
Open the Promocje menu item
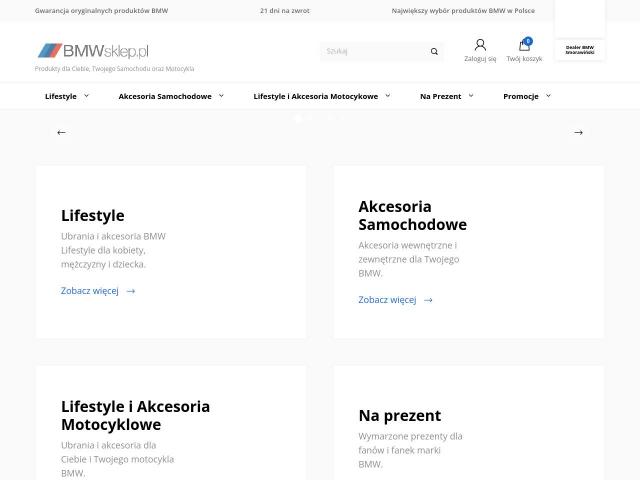[x=521, y=96]
